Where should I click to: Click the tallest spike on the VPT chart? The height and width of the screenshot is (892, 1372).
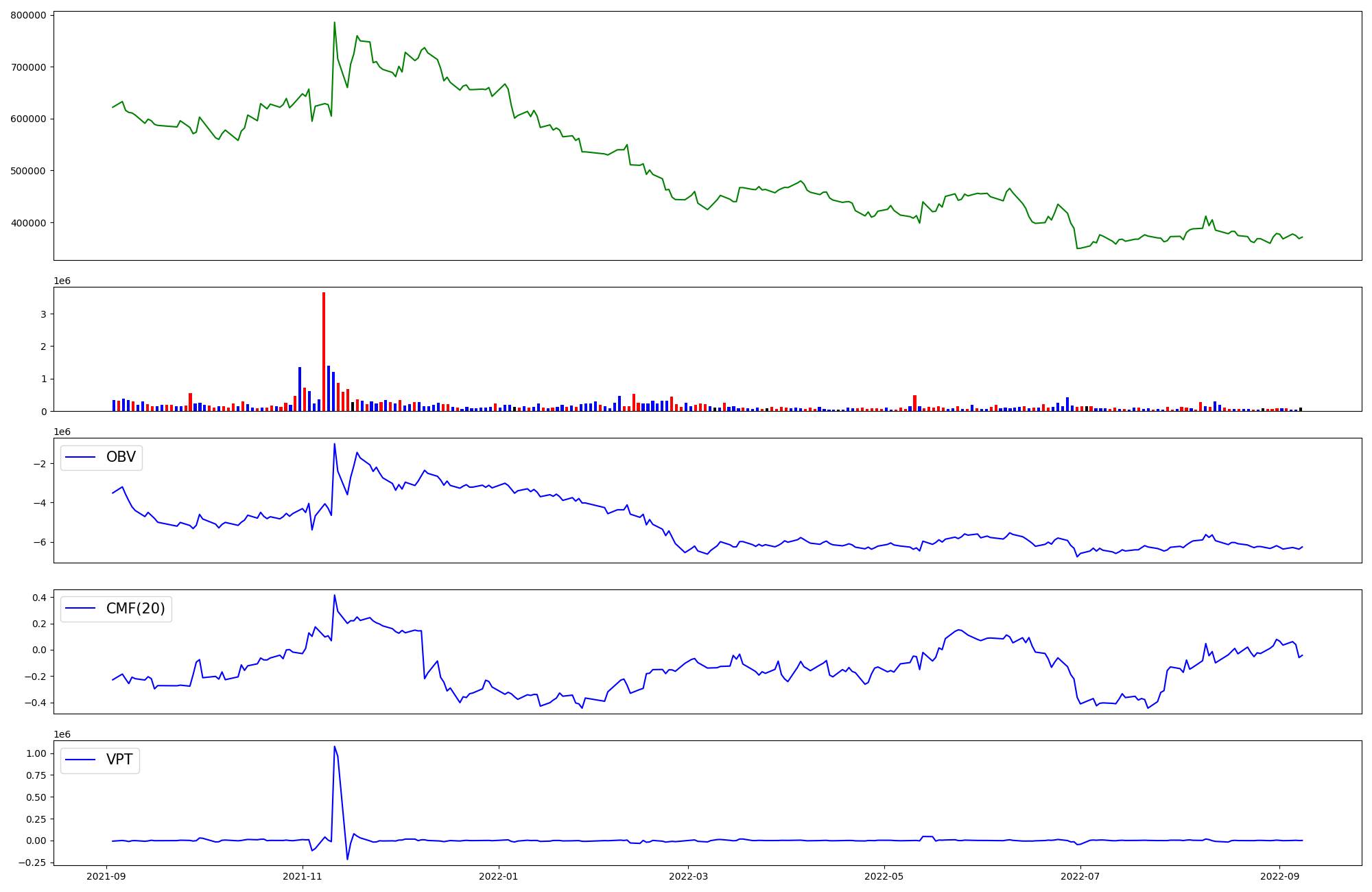(334, 747)
